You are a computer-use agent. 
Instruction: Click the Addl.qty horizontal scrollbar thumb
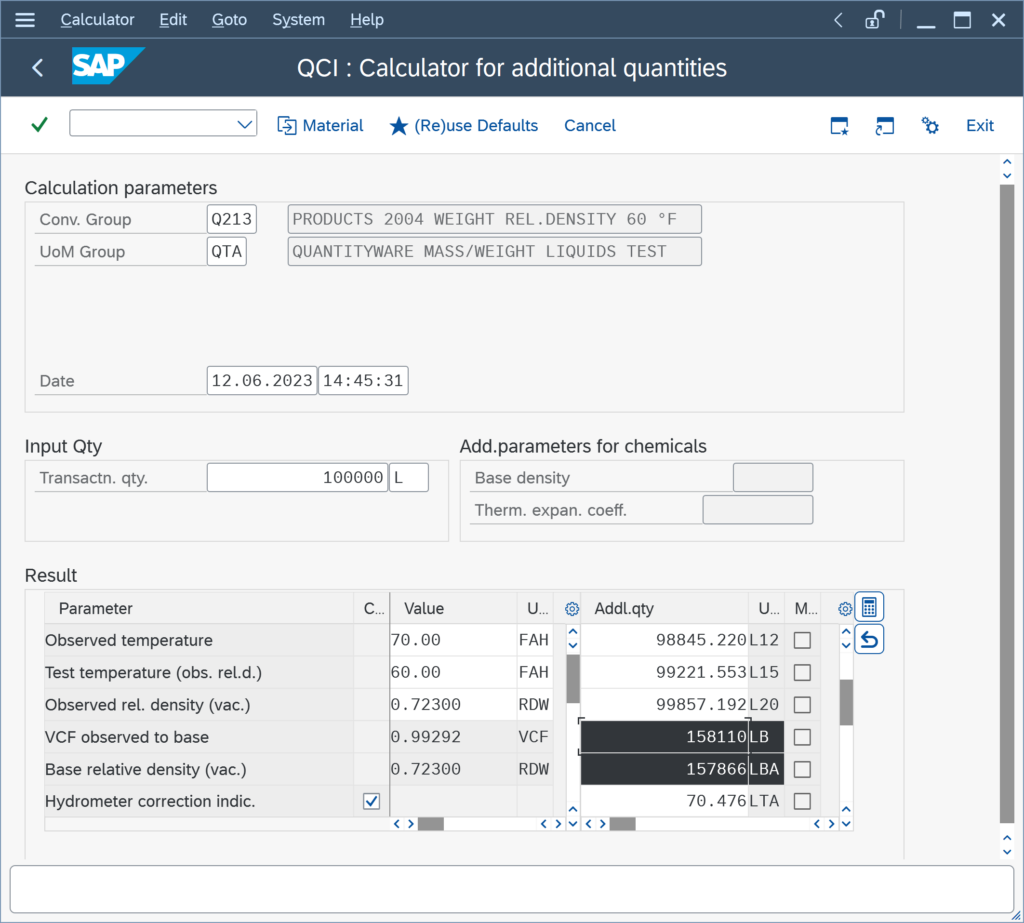622,824
